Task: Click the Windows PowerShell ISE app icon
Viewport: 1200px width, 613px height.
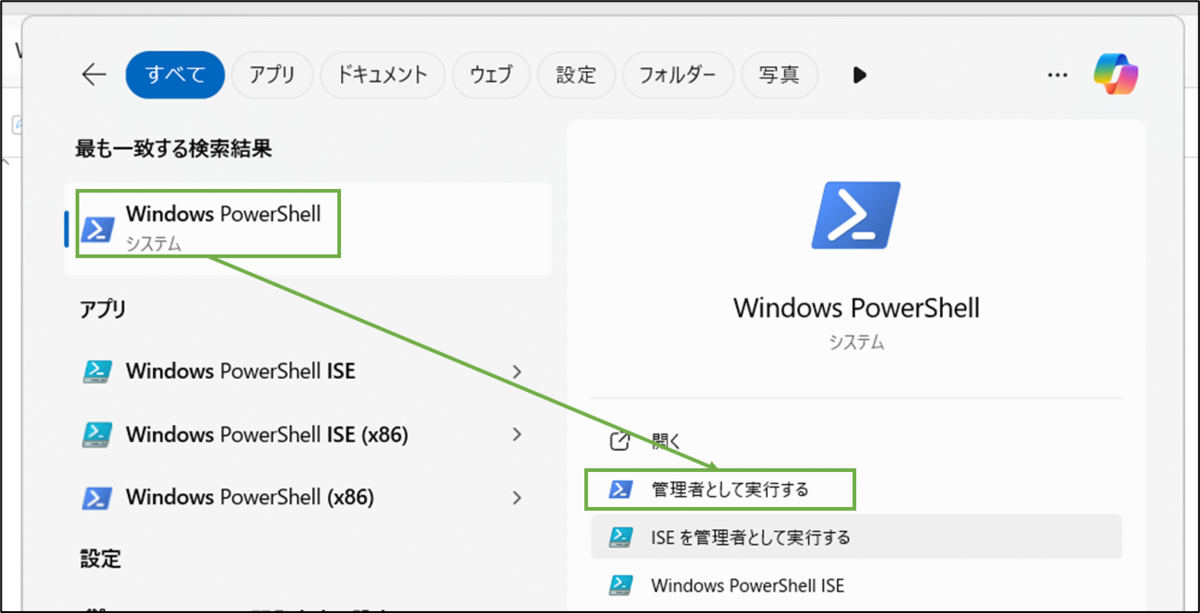Action: point(97,372)
